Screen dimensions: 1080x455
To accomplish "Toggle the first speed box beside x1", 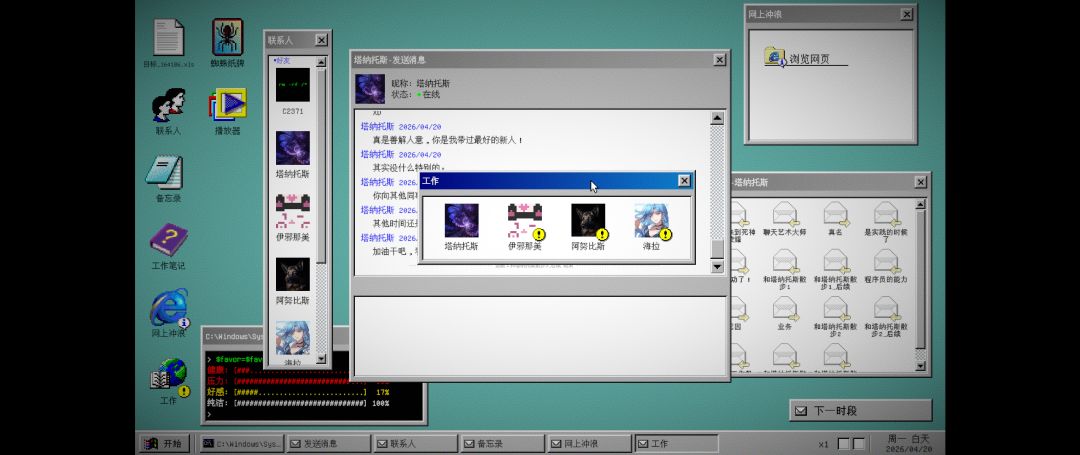I will point(844,444).
